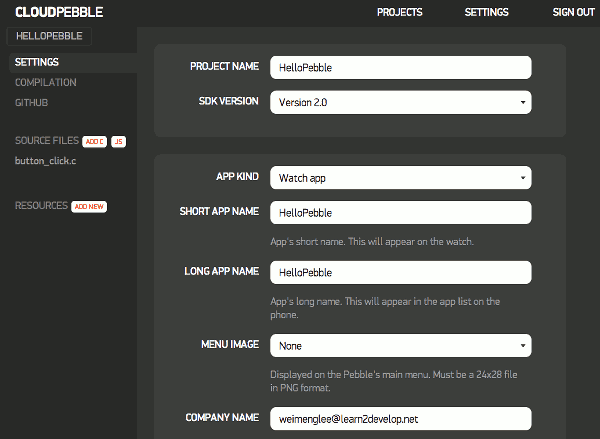This screenshot has width=600, height=439.
Task: Click the Short App Name field
Action: pyautogui.click(x=400, y=212)
